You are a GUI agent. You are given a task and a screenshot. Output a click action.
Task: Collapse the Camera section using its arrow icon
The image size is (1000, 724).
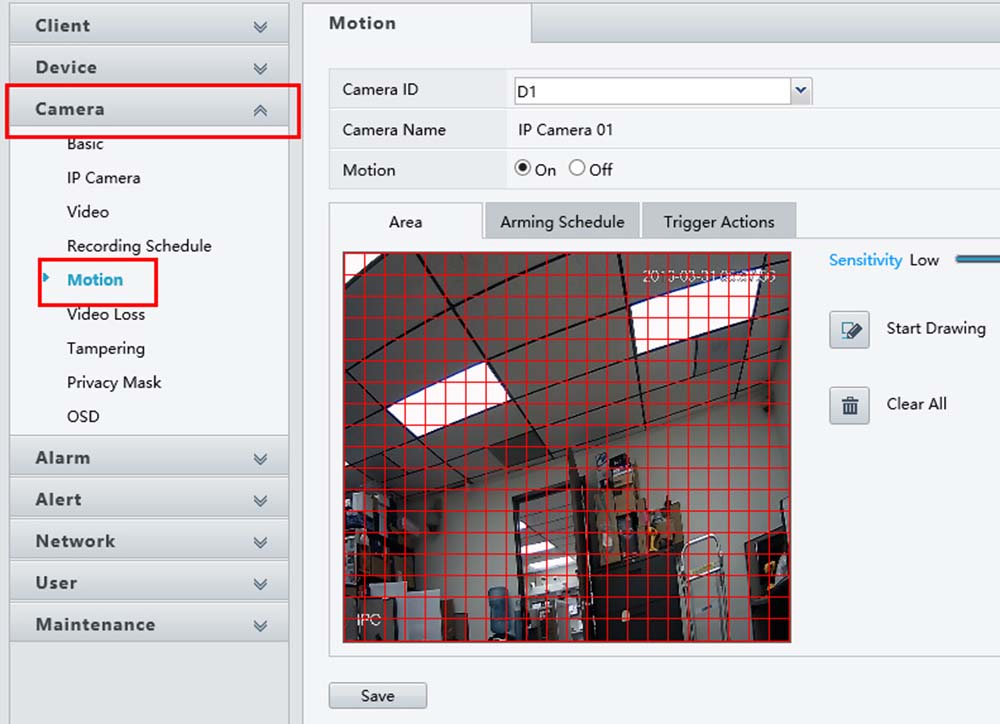click(x=259, y=109)
